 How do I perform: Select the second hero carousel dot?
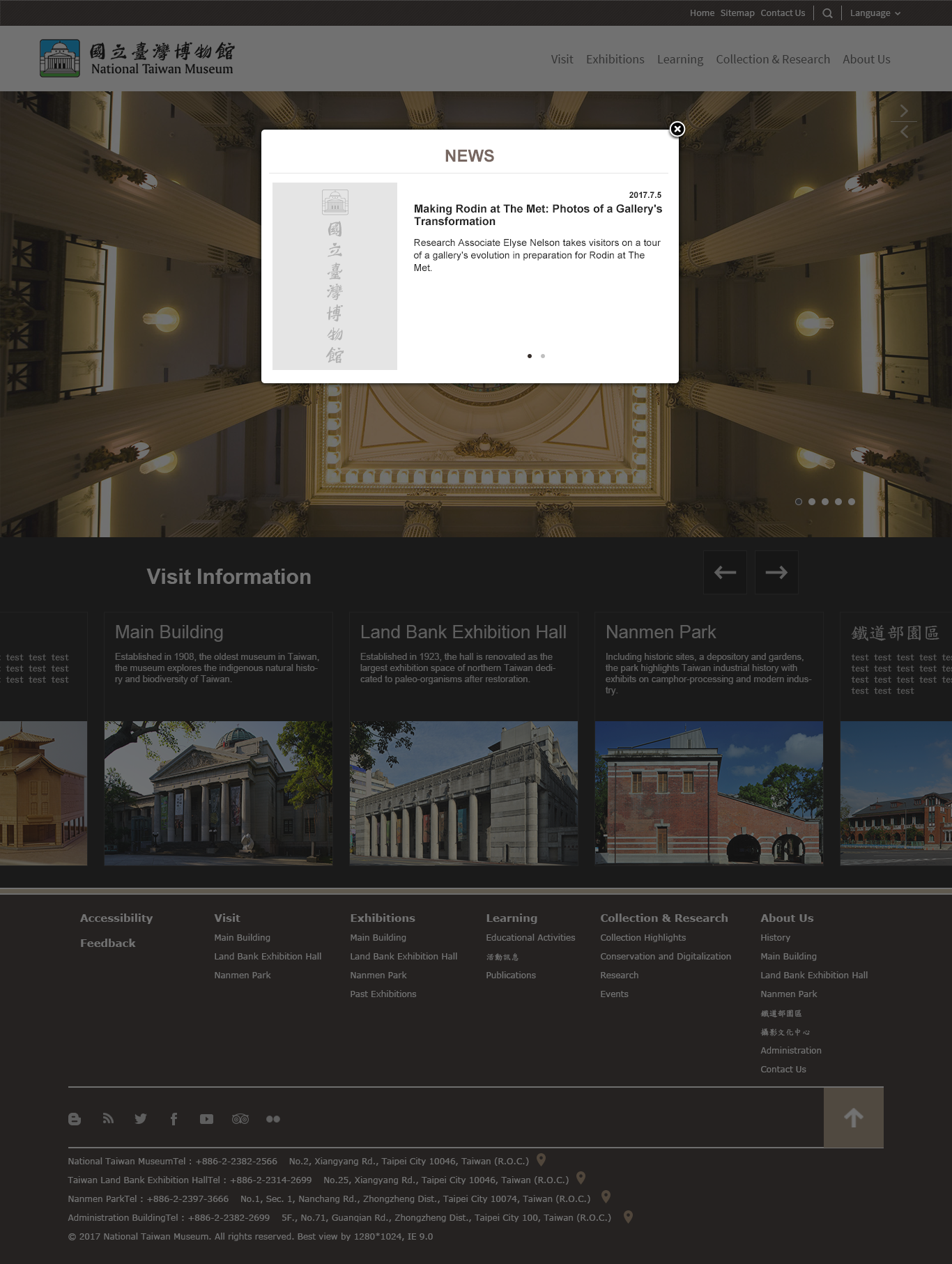(x=812, y=502)
